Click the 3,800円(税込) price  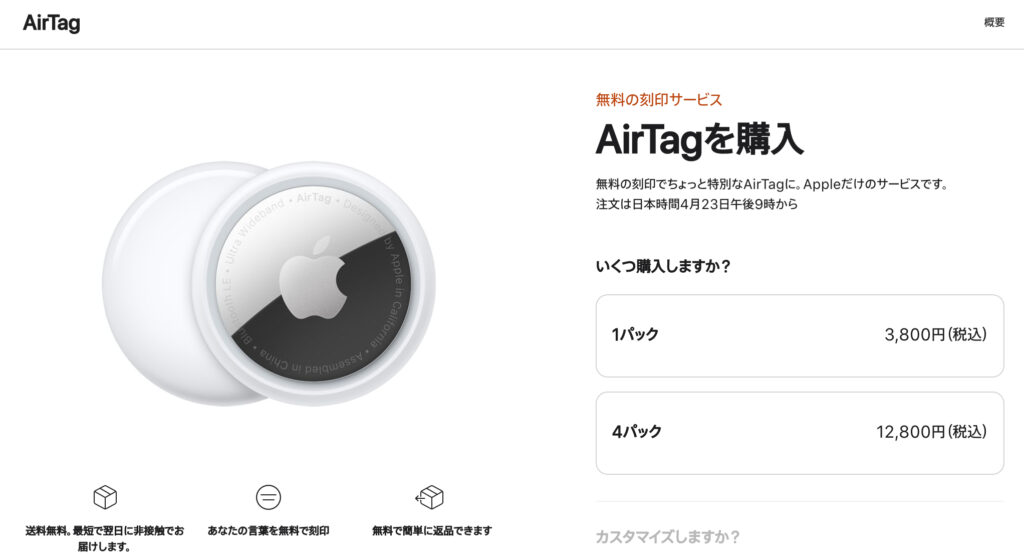pyautogui.click(x=935, y=335)
